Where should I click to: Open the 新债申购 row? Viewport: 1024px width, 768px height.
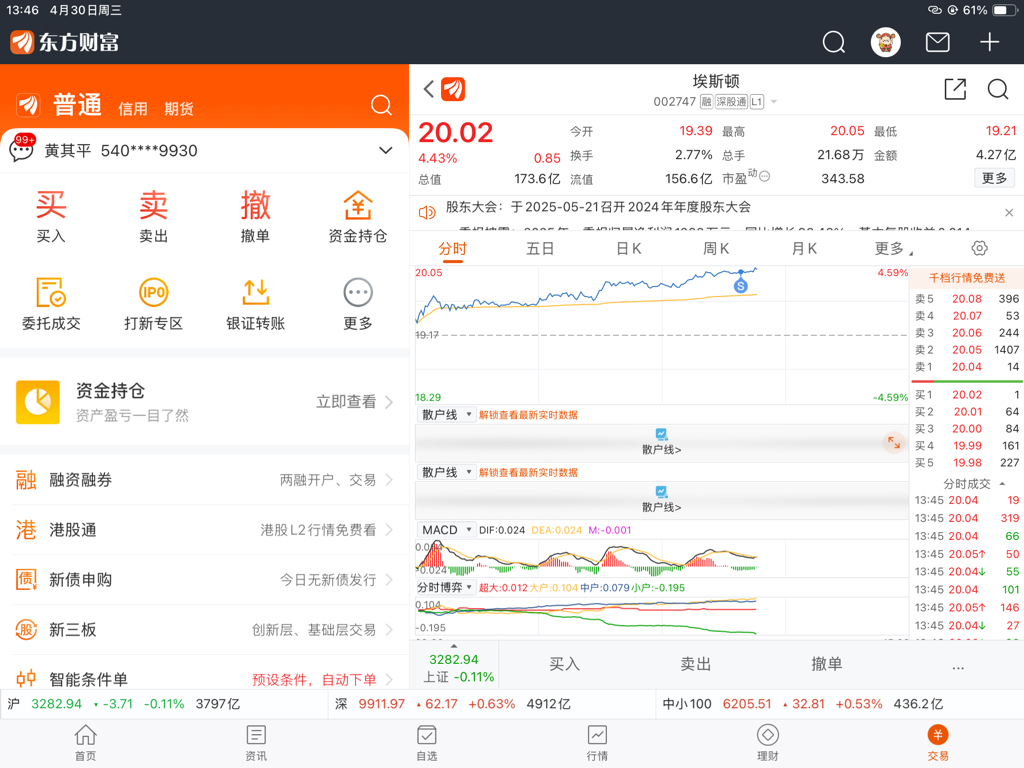(x=204, y=579)
